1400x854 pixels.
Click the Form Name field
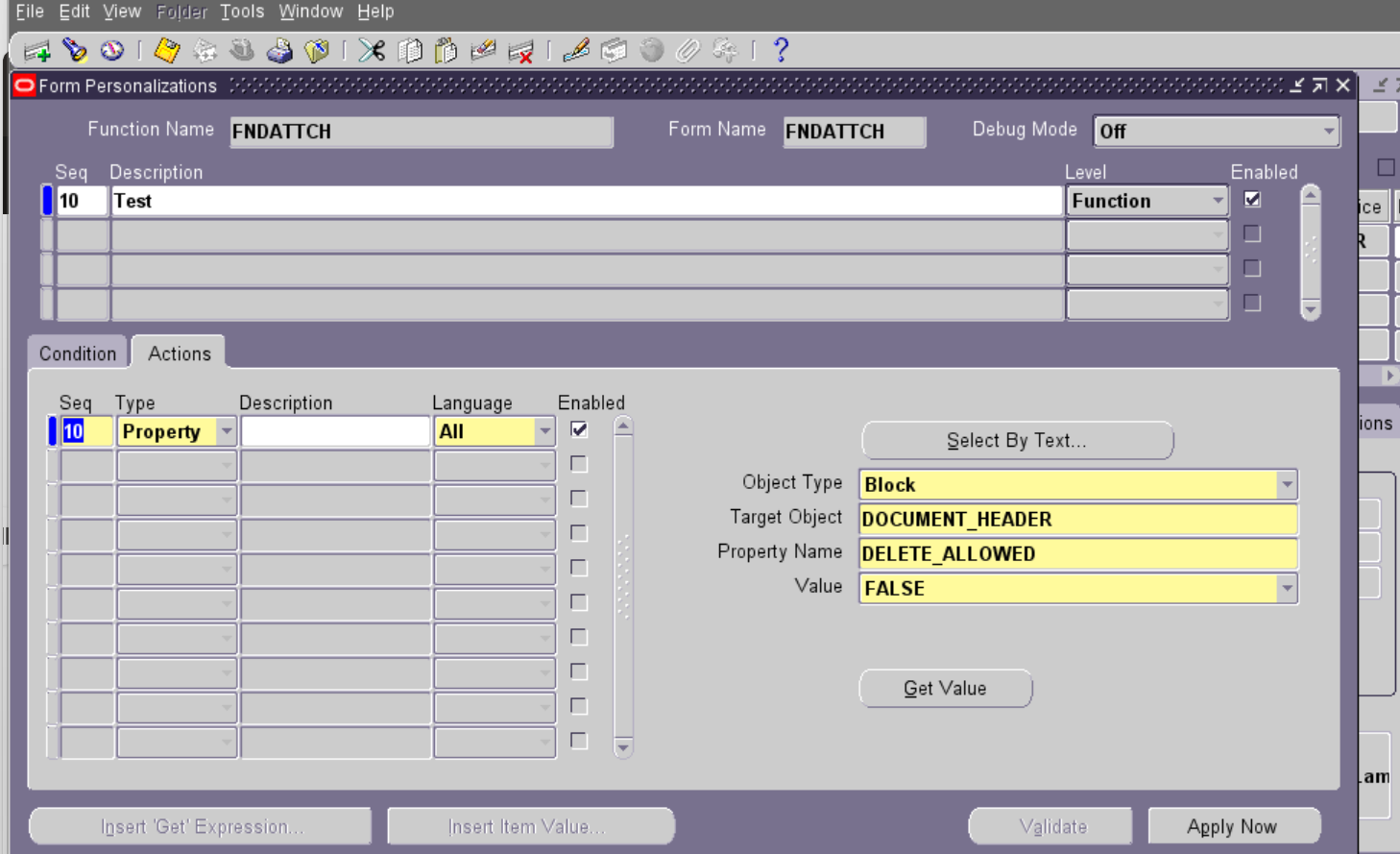855,132
